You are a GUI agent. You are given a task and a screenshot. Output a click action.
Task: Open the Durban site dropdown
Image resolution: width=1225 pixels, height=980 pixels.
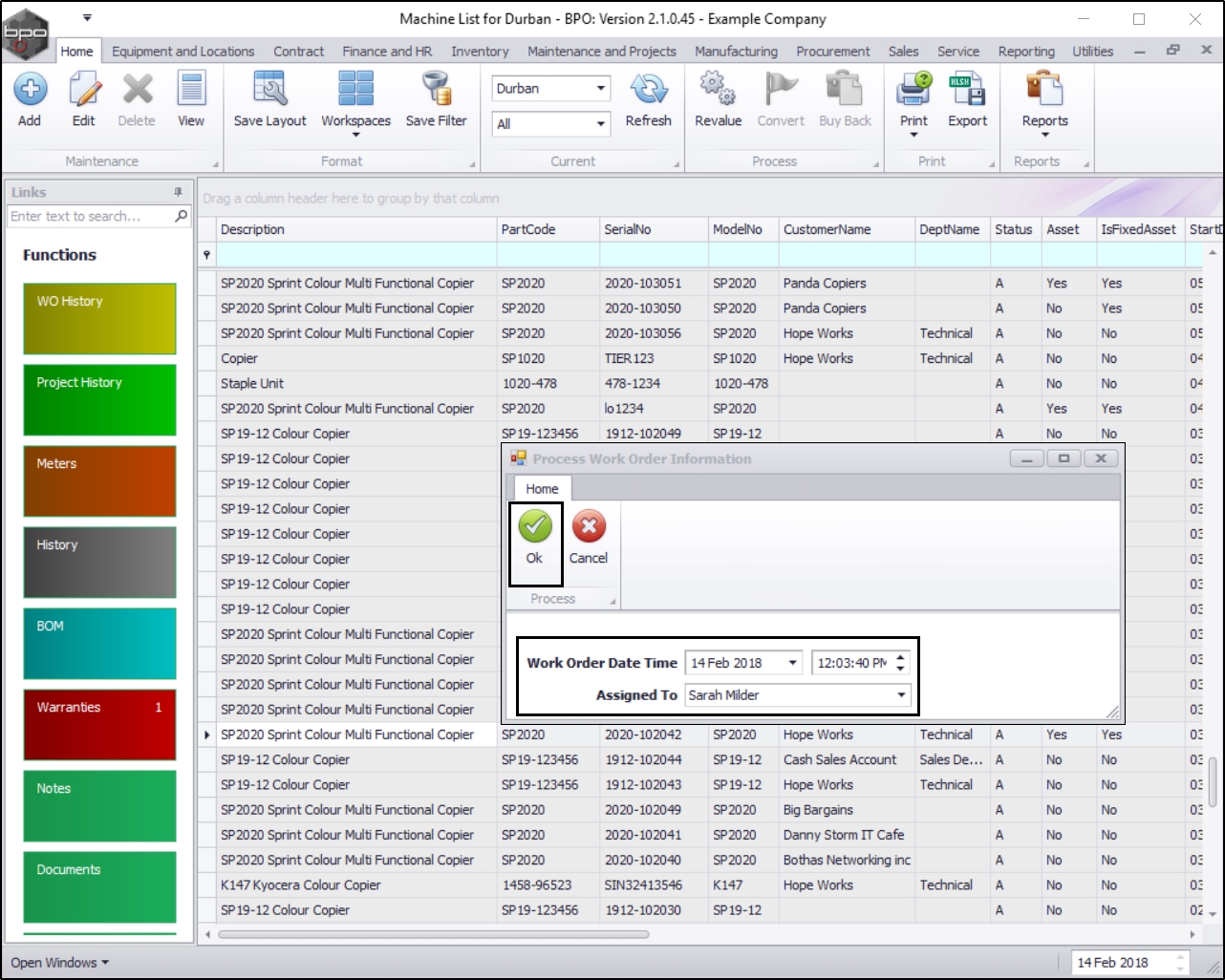tap(600, 89)
